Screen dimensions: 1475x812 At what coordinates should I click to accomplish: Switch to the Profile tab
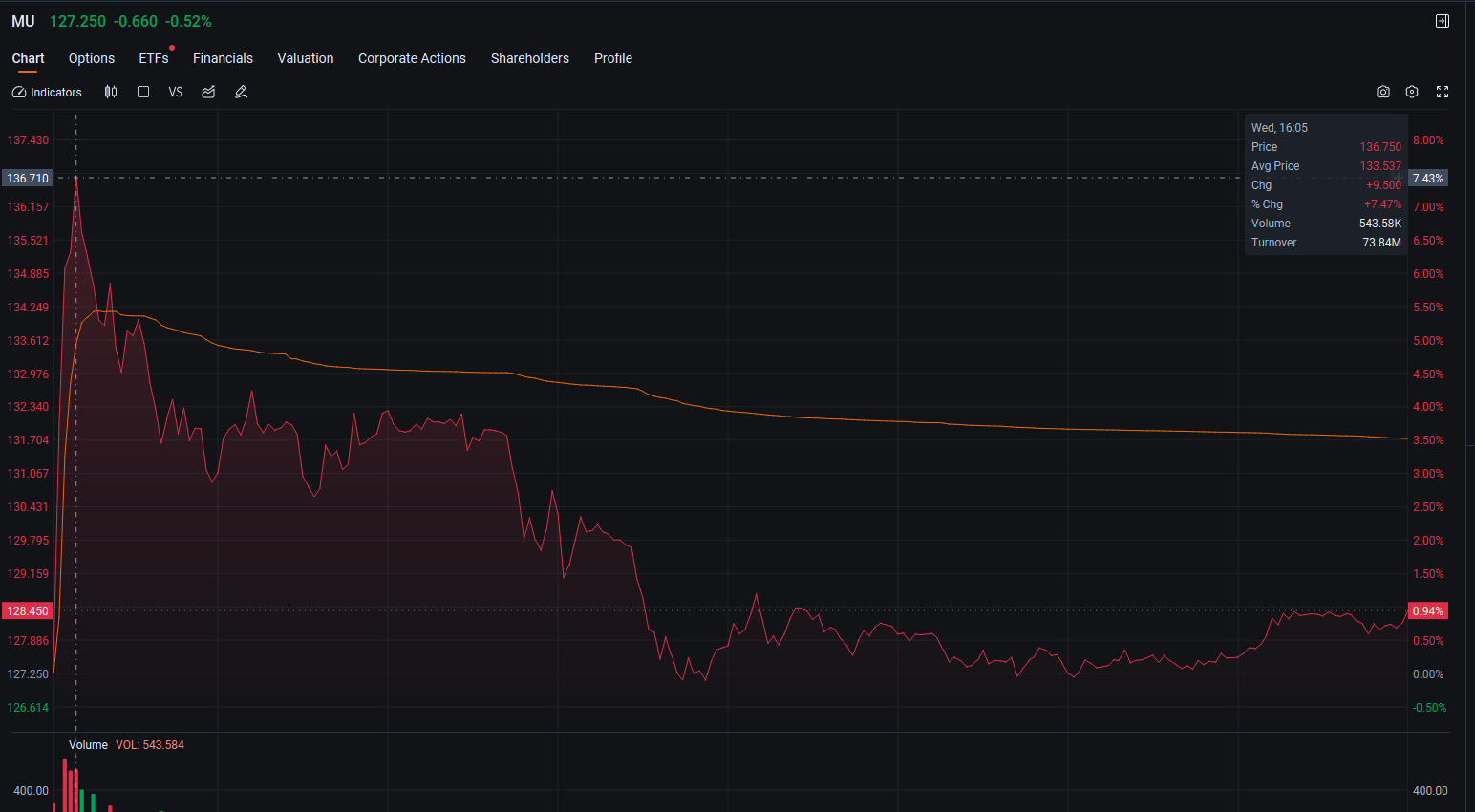click(613, 58)
